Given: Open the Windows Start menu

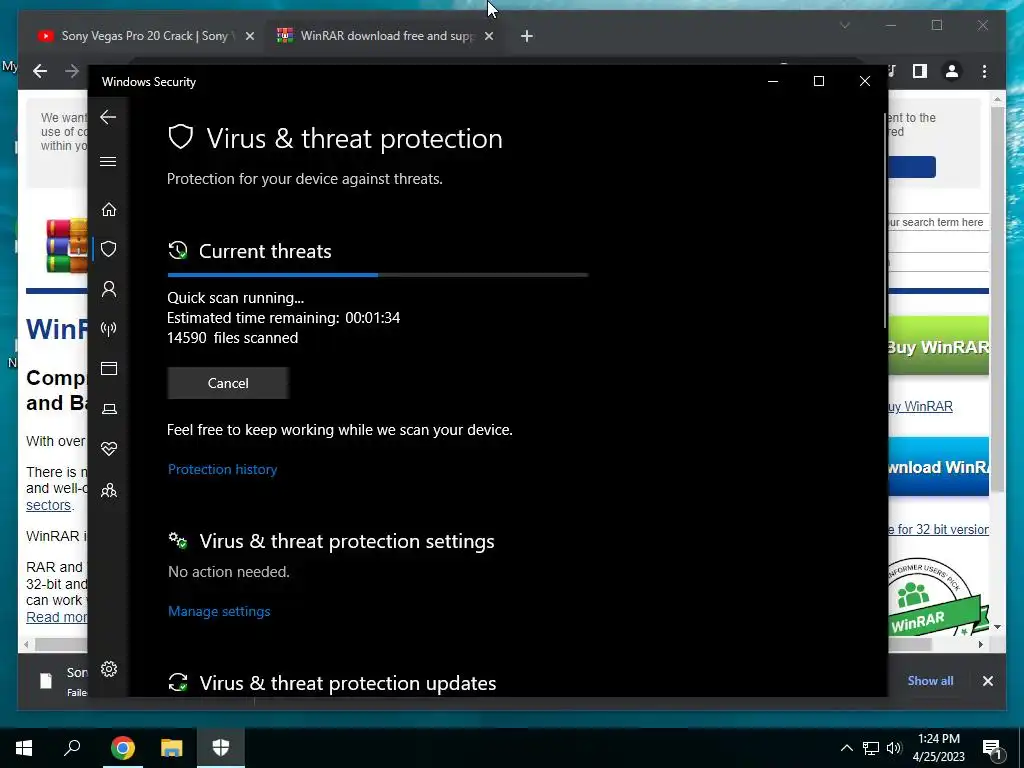Looking at the screenshot, I should [24, 748].
